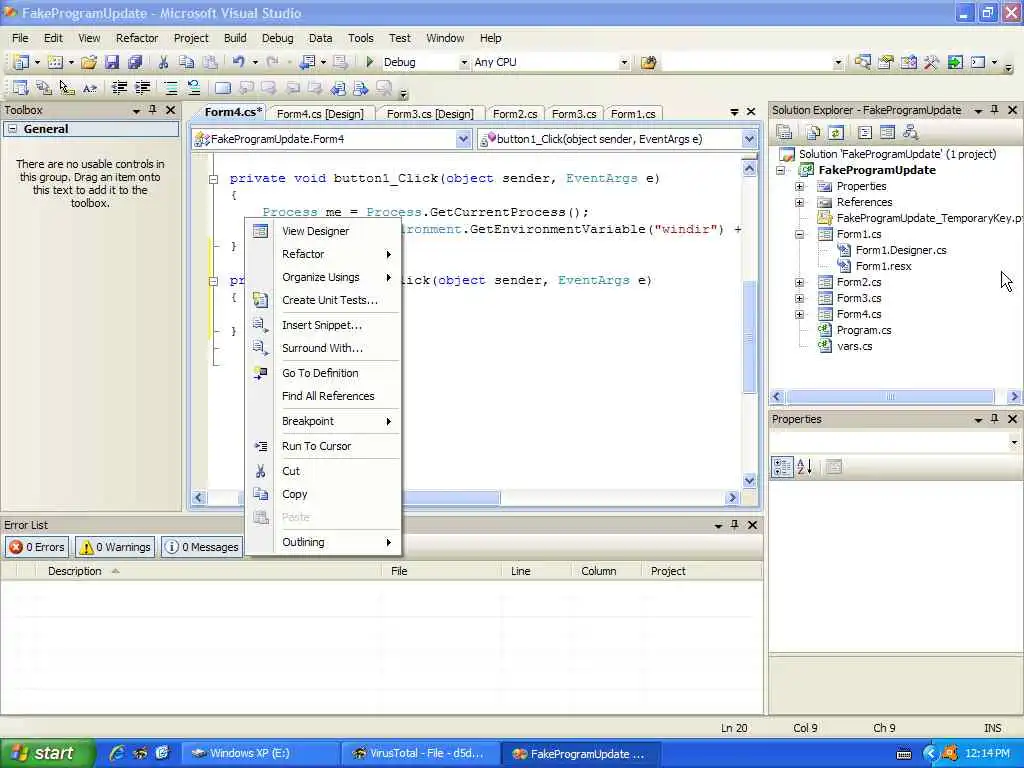1024x768 pixels.
Task: Click Internet Explorer quick launch icon
Action: (x=116, y=753)
